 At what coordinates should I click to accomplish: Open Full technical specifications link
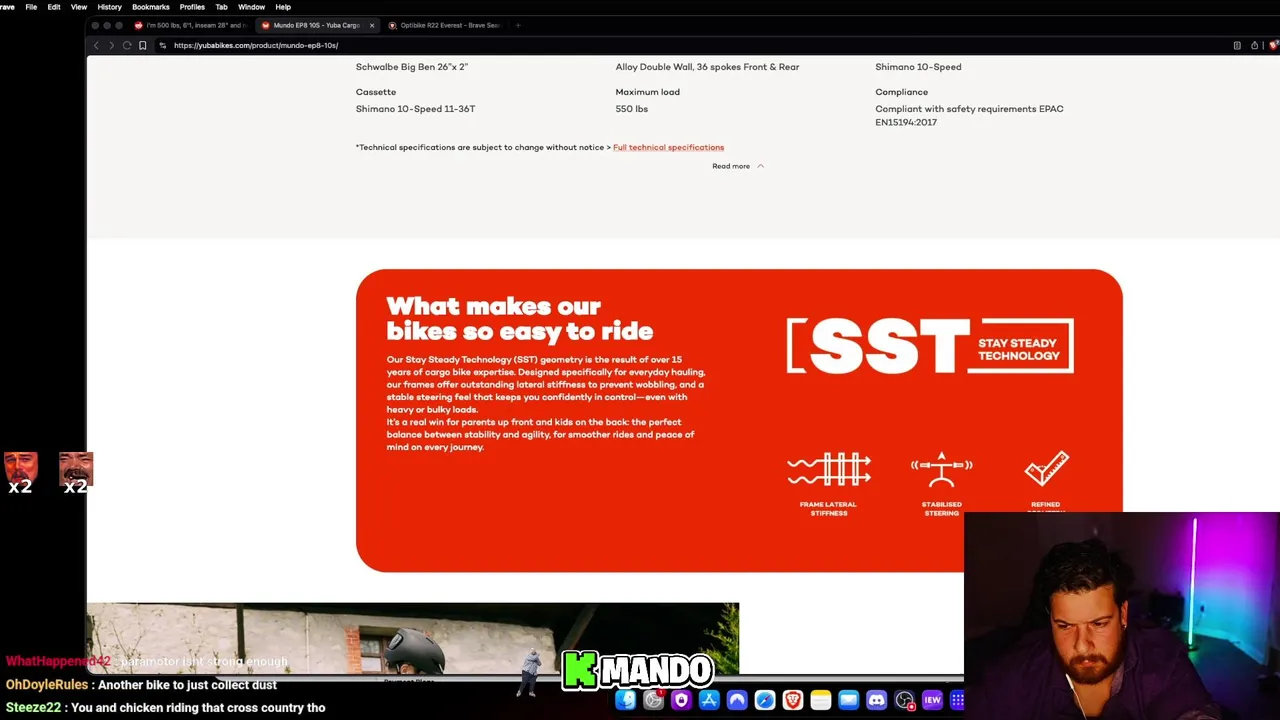tap(668, 147)
